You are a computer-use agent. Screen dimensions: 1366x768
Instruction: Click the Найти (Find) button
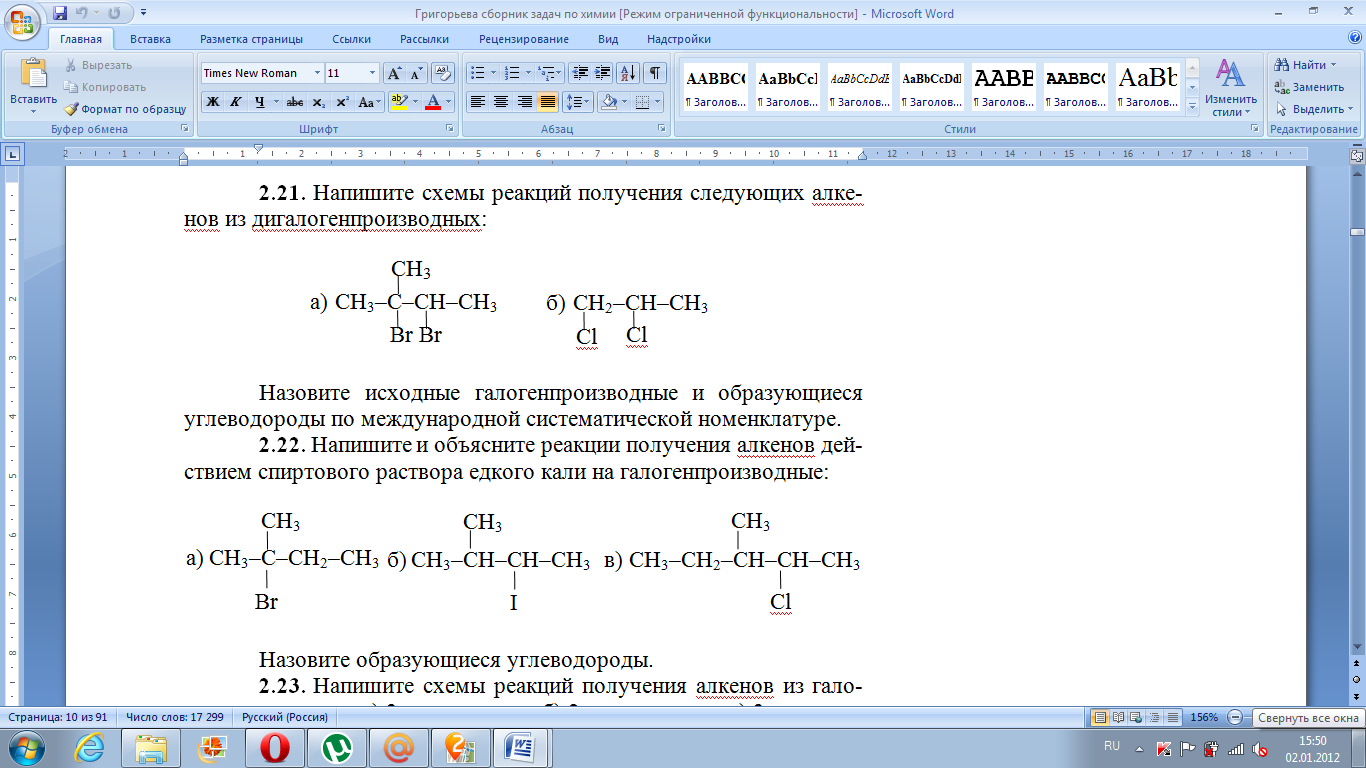[x=1307, y=65]
